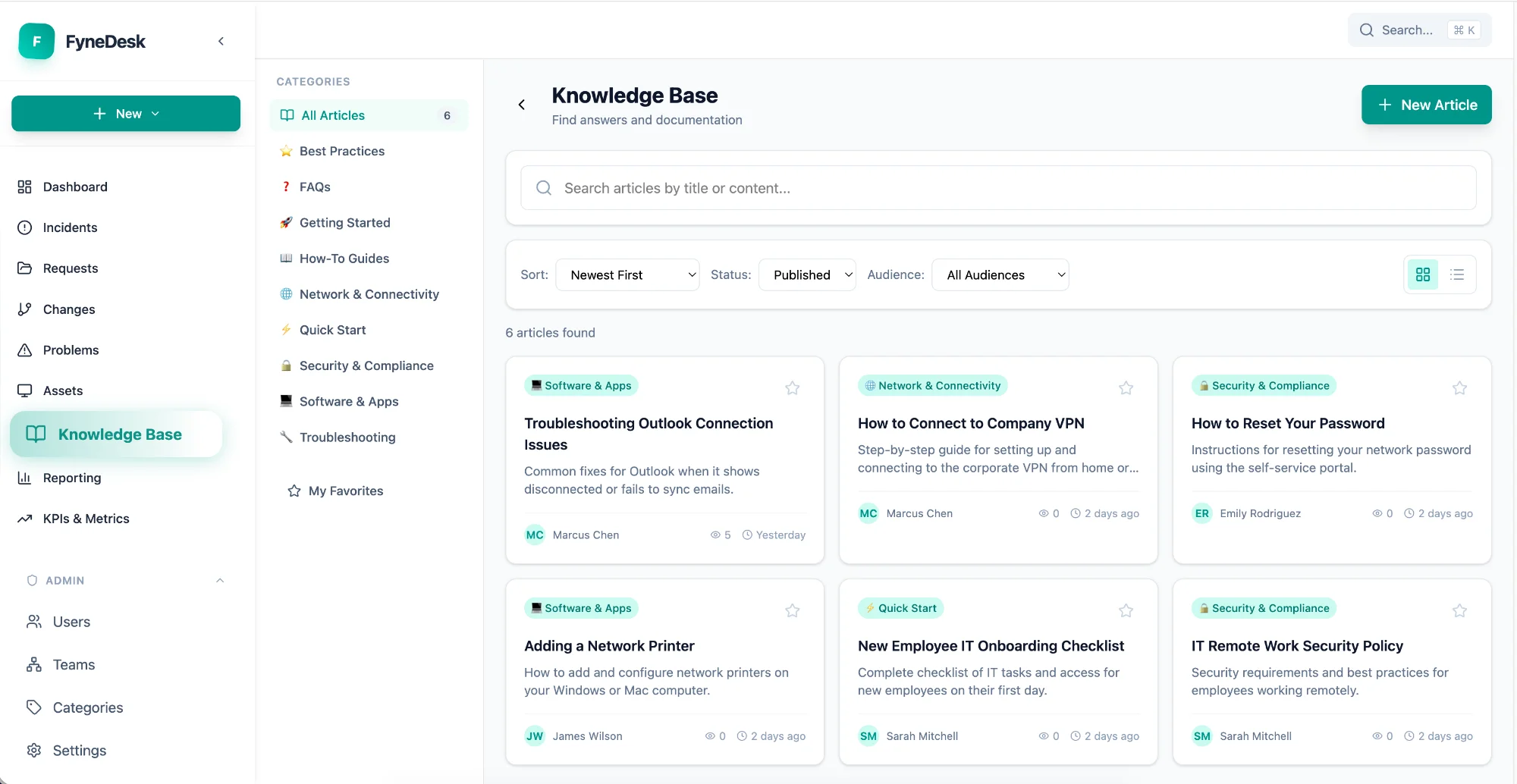The width and height of the screenshot is (1517, 784).
Task: Click the KPIs & Metrics icon
Action: [x=25, y=519]
